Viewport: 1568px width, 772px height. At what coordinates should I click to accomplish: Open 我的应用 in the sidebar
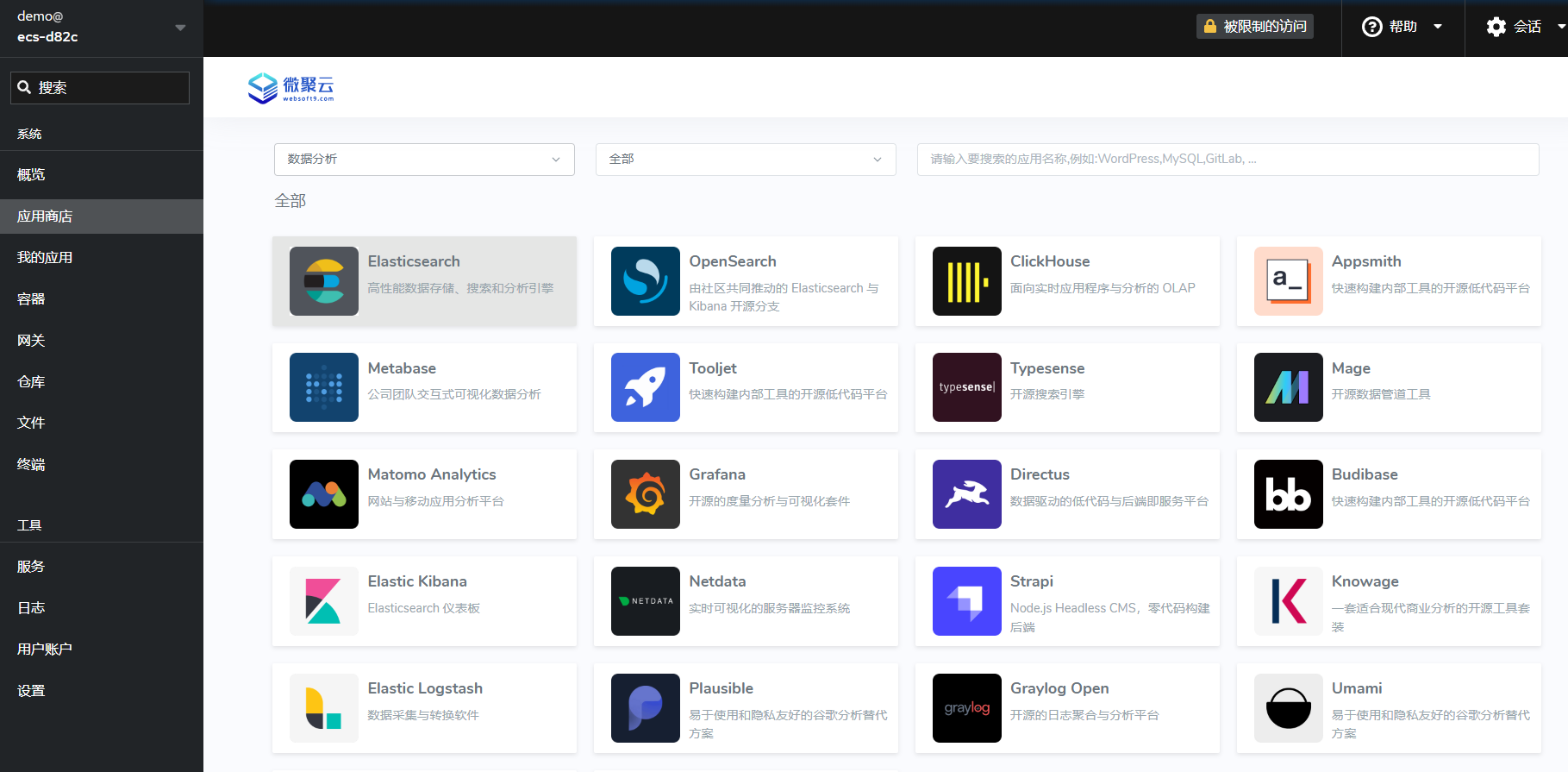coord(102,258)
